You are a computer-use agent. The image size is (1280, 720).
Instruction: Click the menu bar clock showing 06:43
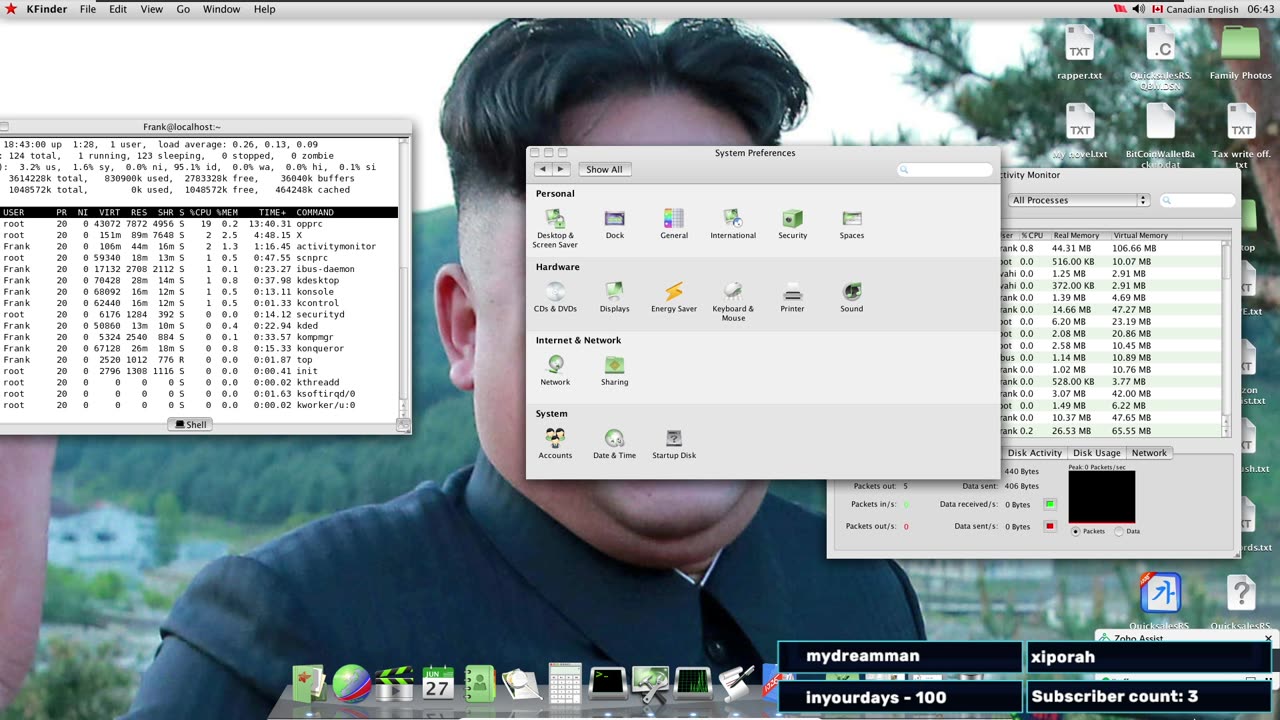[x=1261, y=9]
